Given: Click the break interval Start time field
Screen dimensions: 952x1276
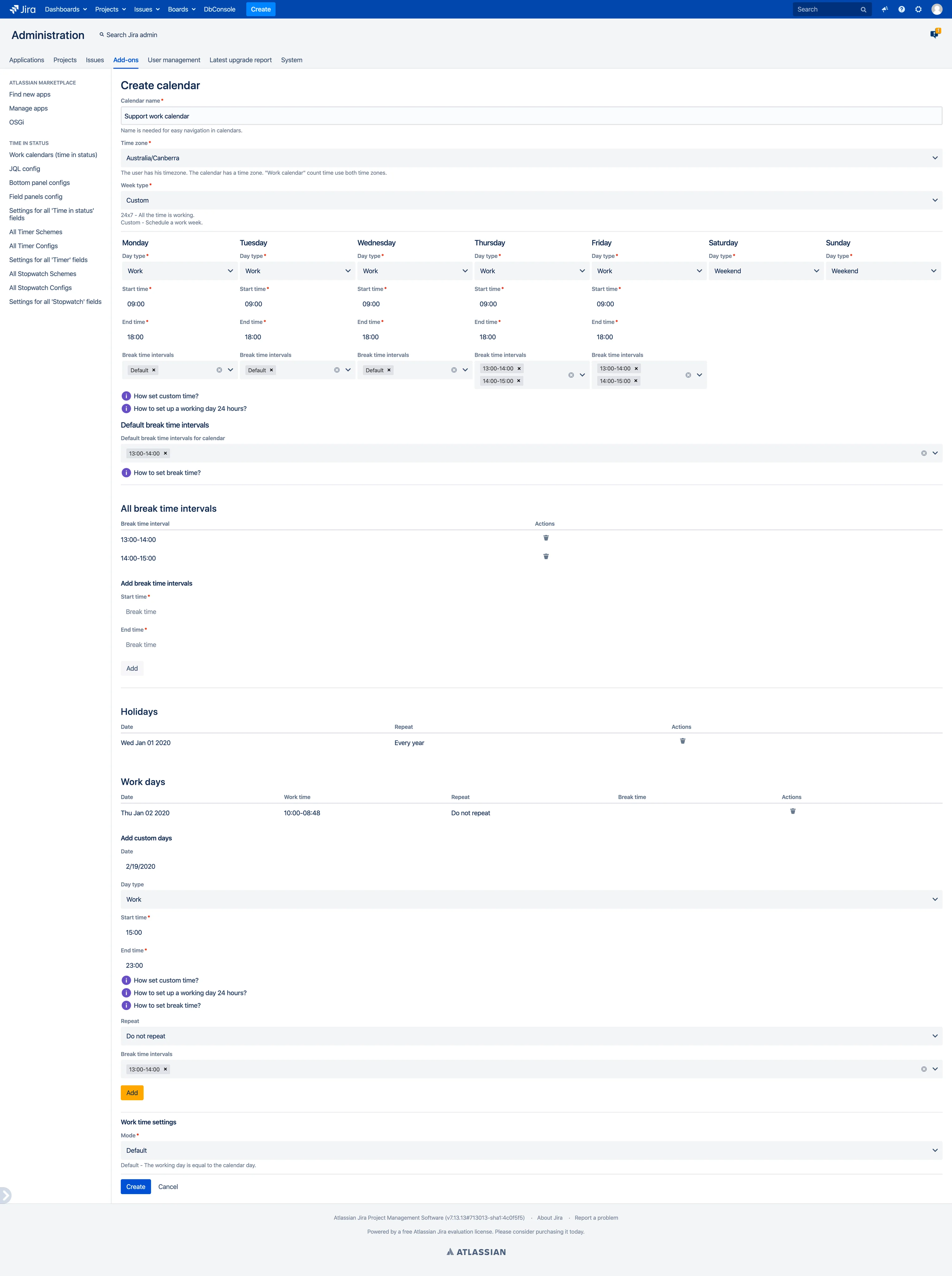Looking at the screenshot, I should [x=531, y=612].
